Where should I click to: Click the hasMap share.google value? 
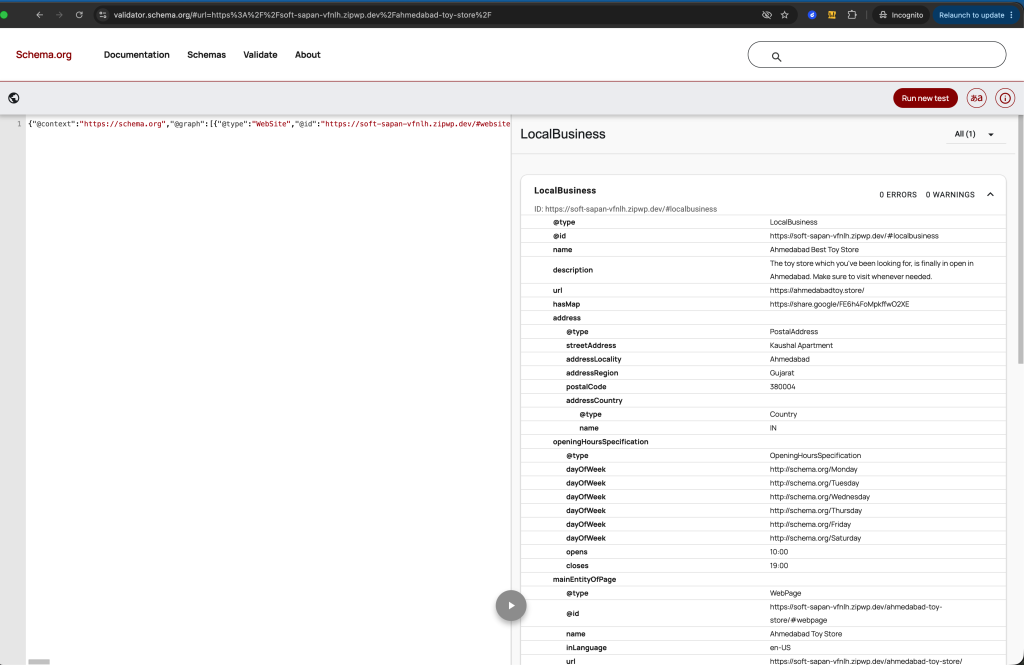click(x=839, y=304)
